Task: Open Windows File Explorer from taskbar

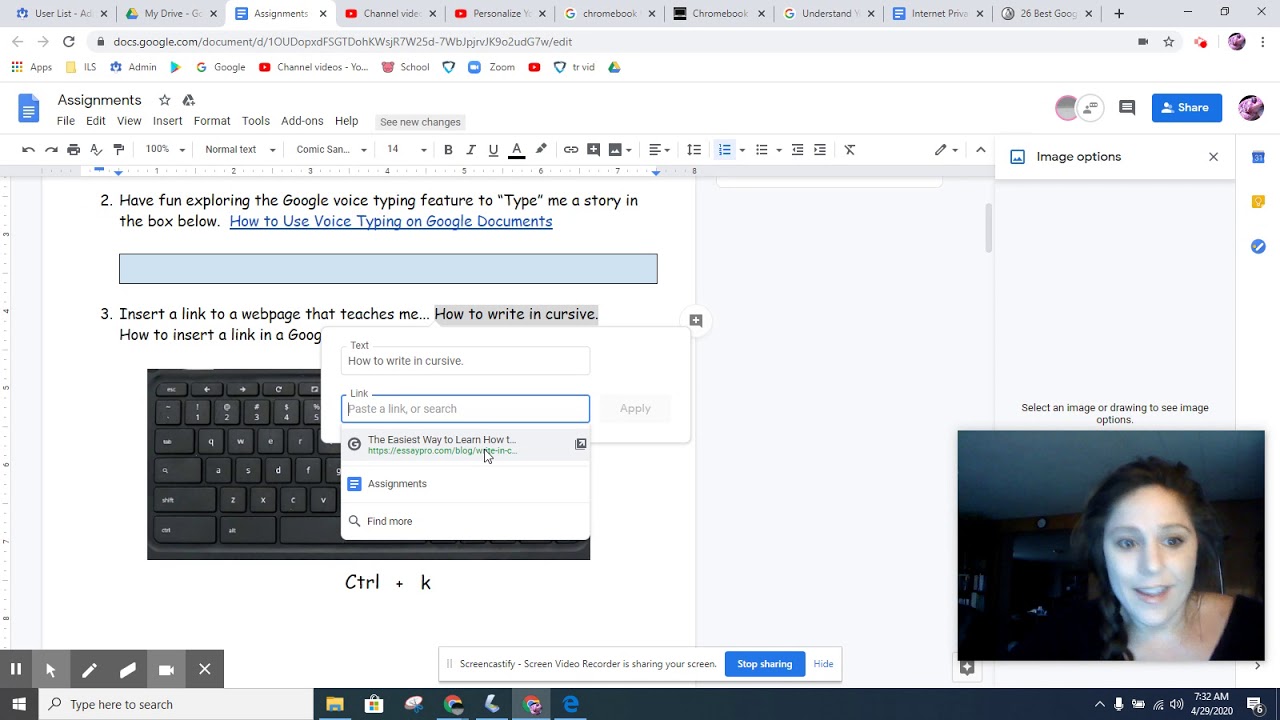Action: [335, 704]
